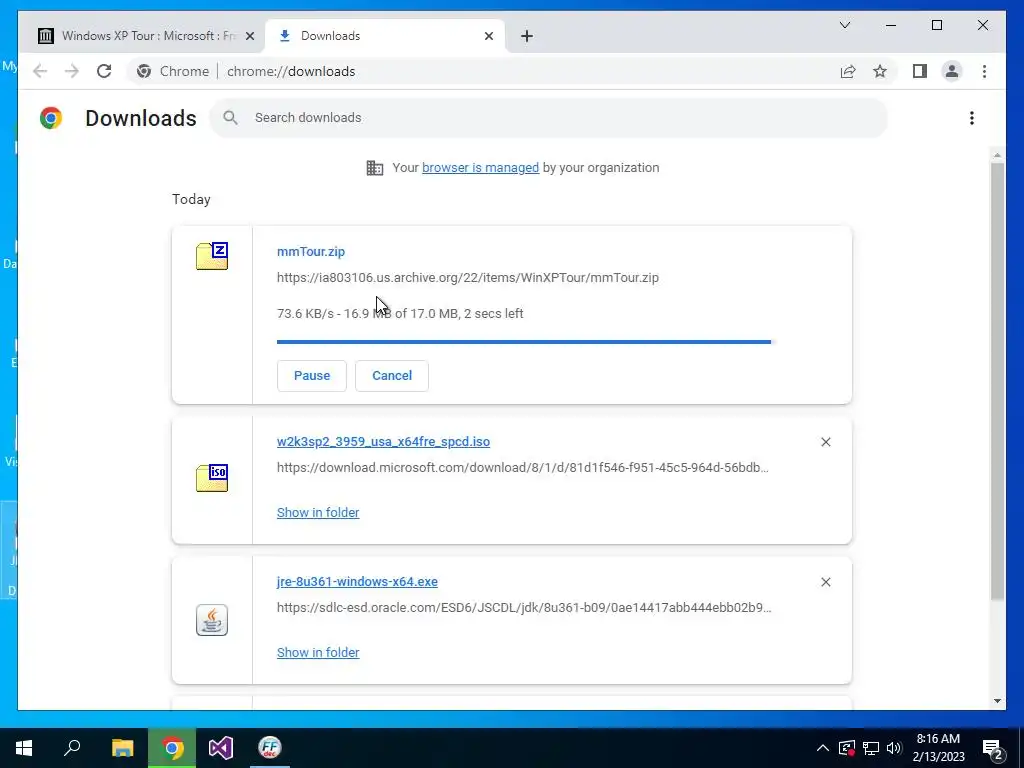Screen dimensions: 1024x768
Task: Show the jre-8u361 installer in folder
Action: coord(318,652)
